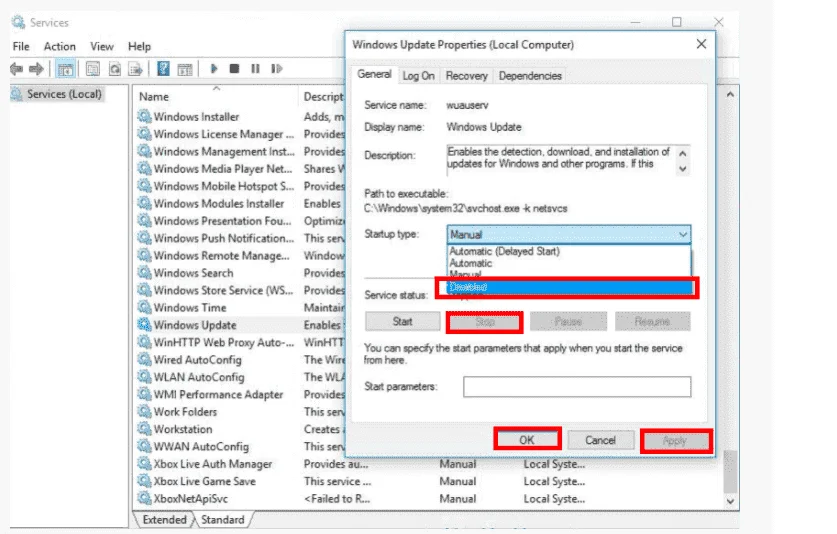Click gear icon beside Wired AutoConfig
The image size is (837, 534).
(144, 359)
